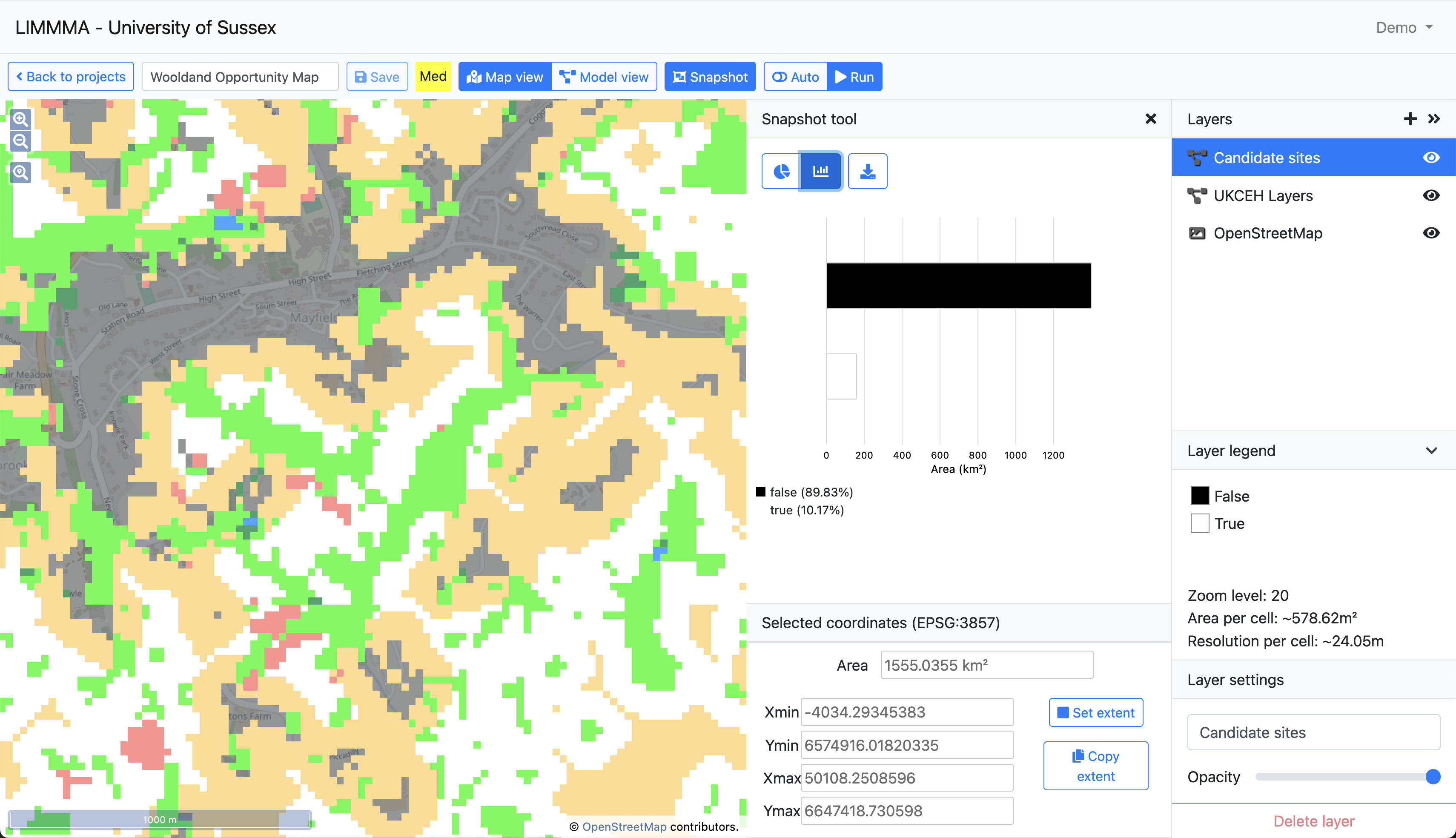Click the map zoom in icon
Viewport: 1456px width, 838px height.
coord(21,119)
